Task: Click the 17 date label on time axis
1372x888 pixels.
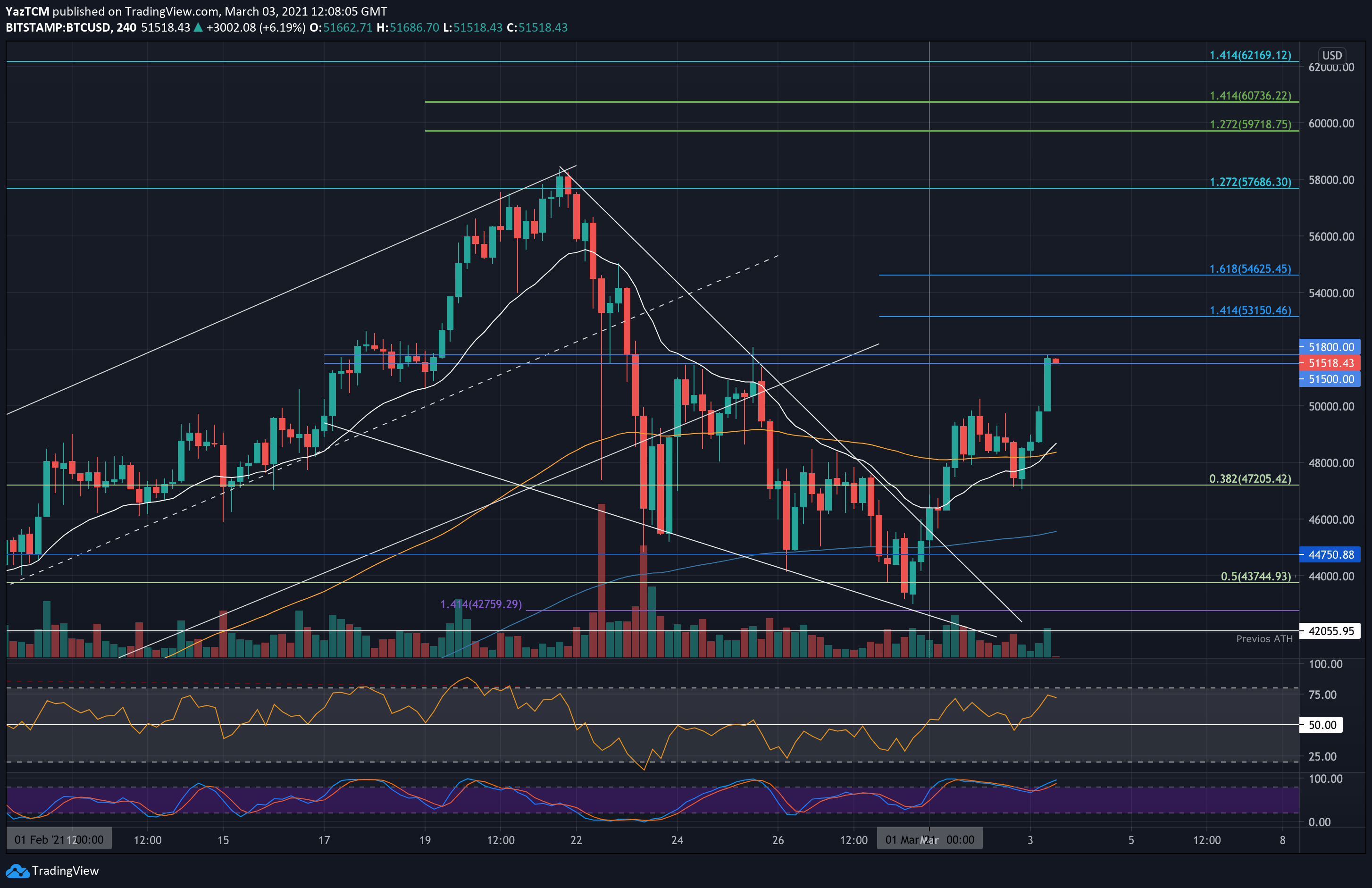Action: pos(324,839)
